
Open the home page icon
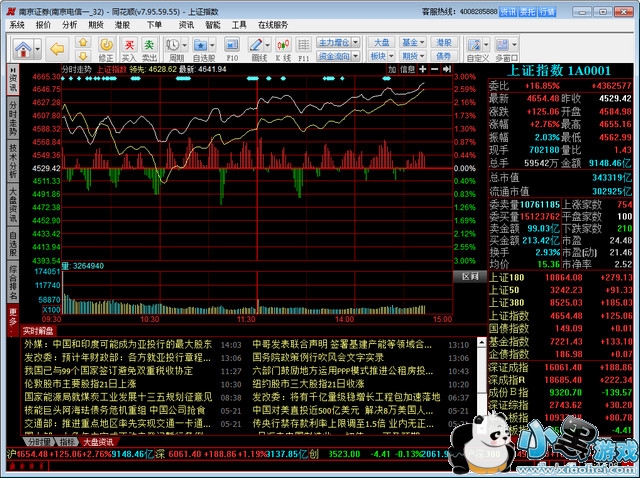pyautogui.click(x=23, y=49)
